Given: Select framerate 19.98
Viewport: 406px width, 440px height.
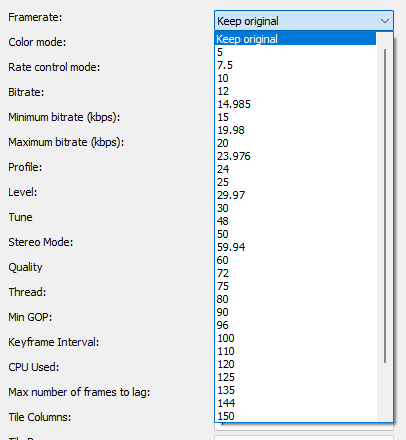Looking at the screenshot, I should (295, 130).
